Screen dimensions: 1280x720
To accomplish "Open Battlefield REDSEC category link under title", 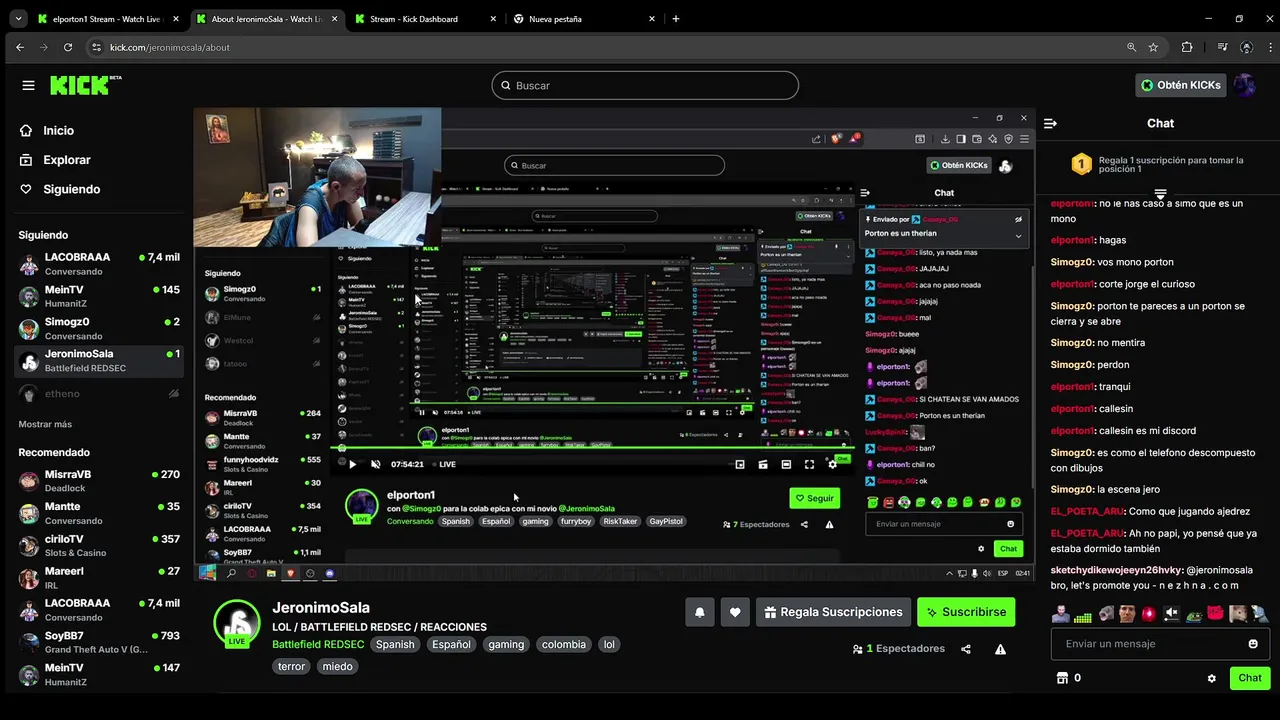I will (318, 644).
